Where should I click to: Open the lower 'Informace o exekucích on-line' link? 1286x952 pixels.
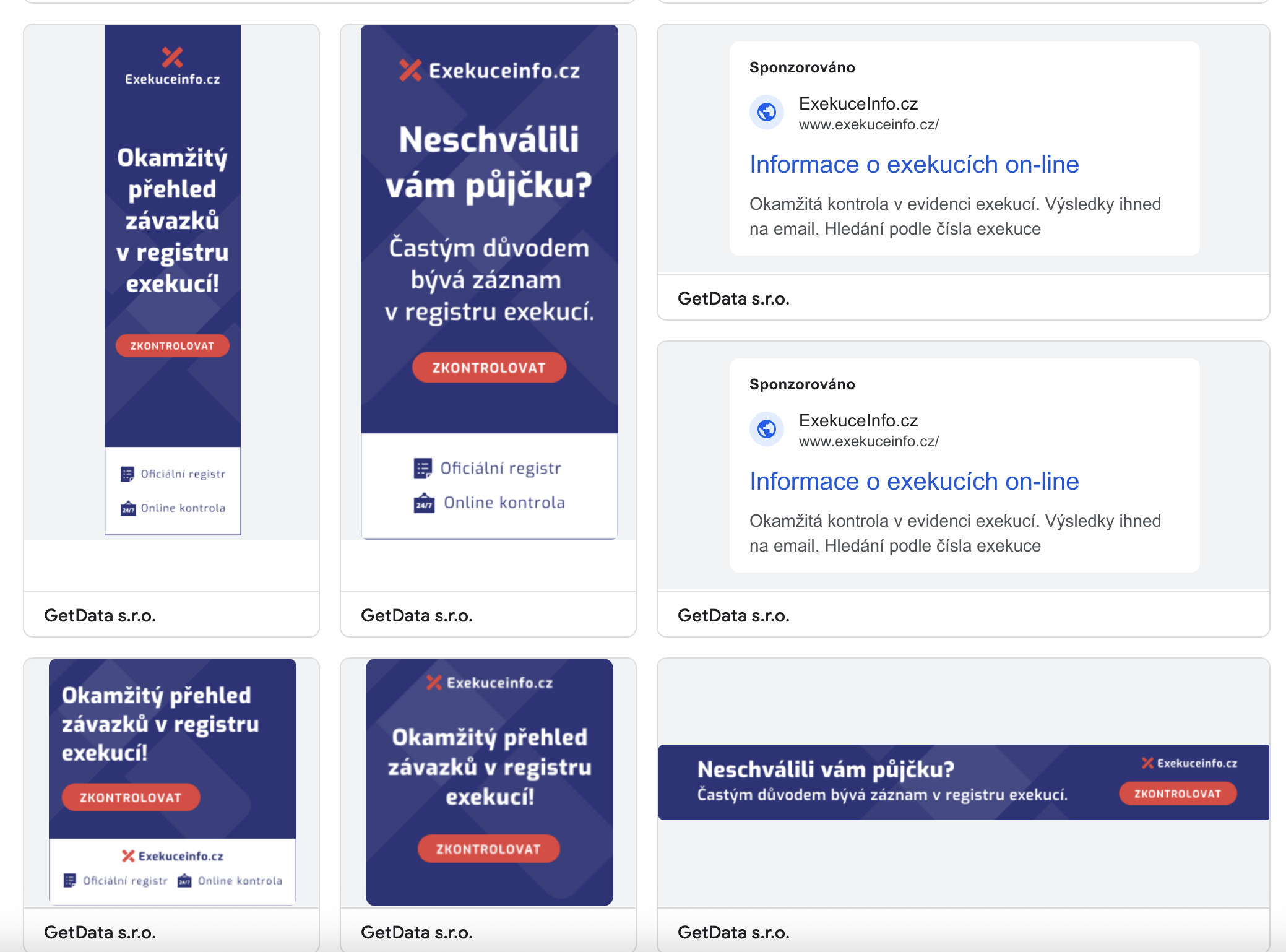click(x=914, y=482)
